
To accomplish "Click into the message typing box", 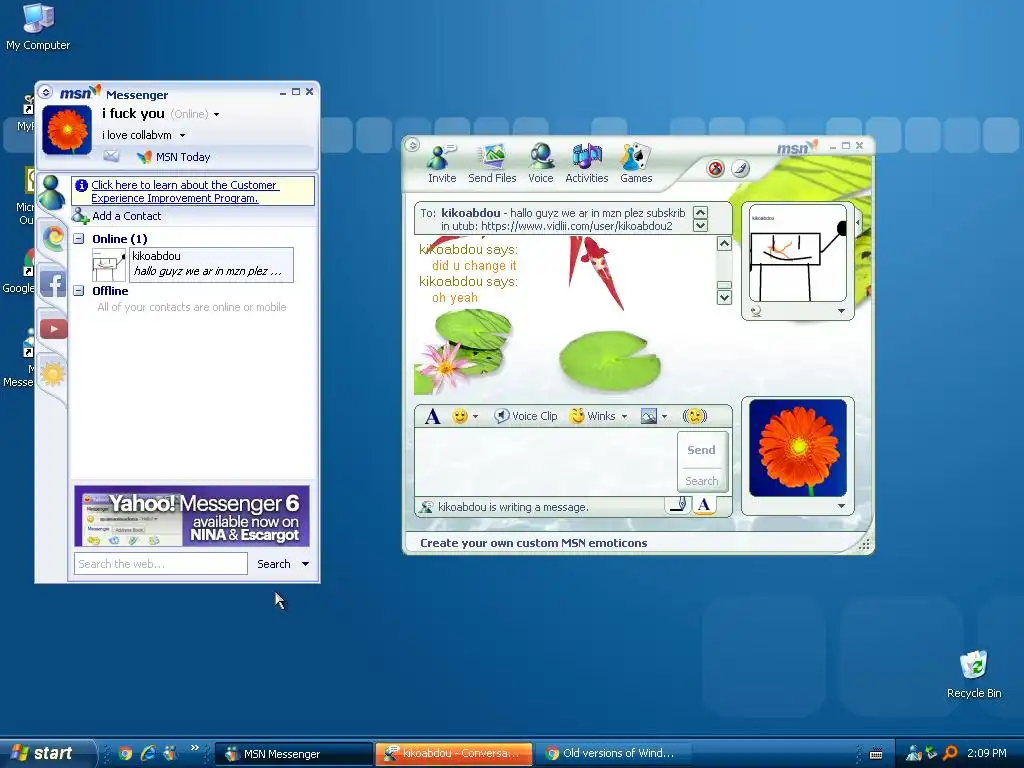I will (547, 462).
